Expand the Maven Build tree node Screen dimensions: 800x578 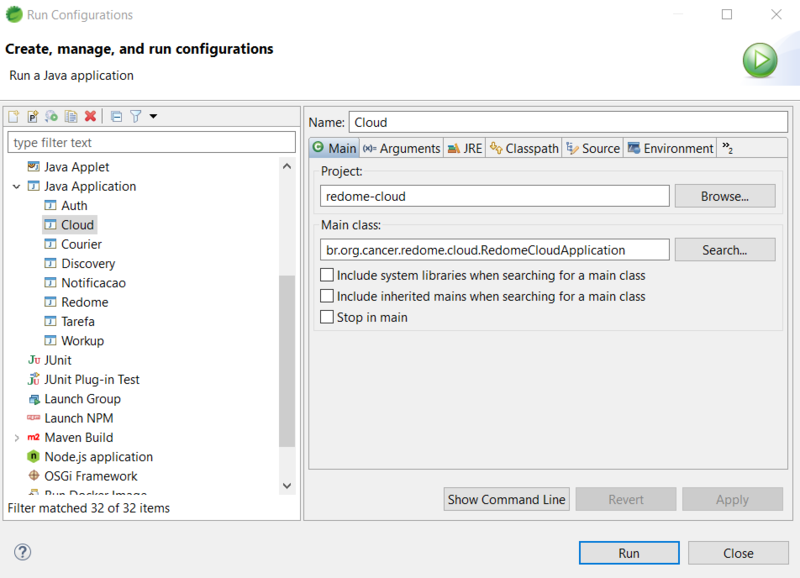point(17,437)
